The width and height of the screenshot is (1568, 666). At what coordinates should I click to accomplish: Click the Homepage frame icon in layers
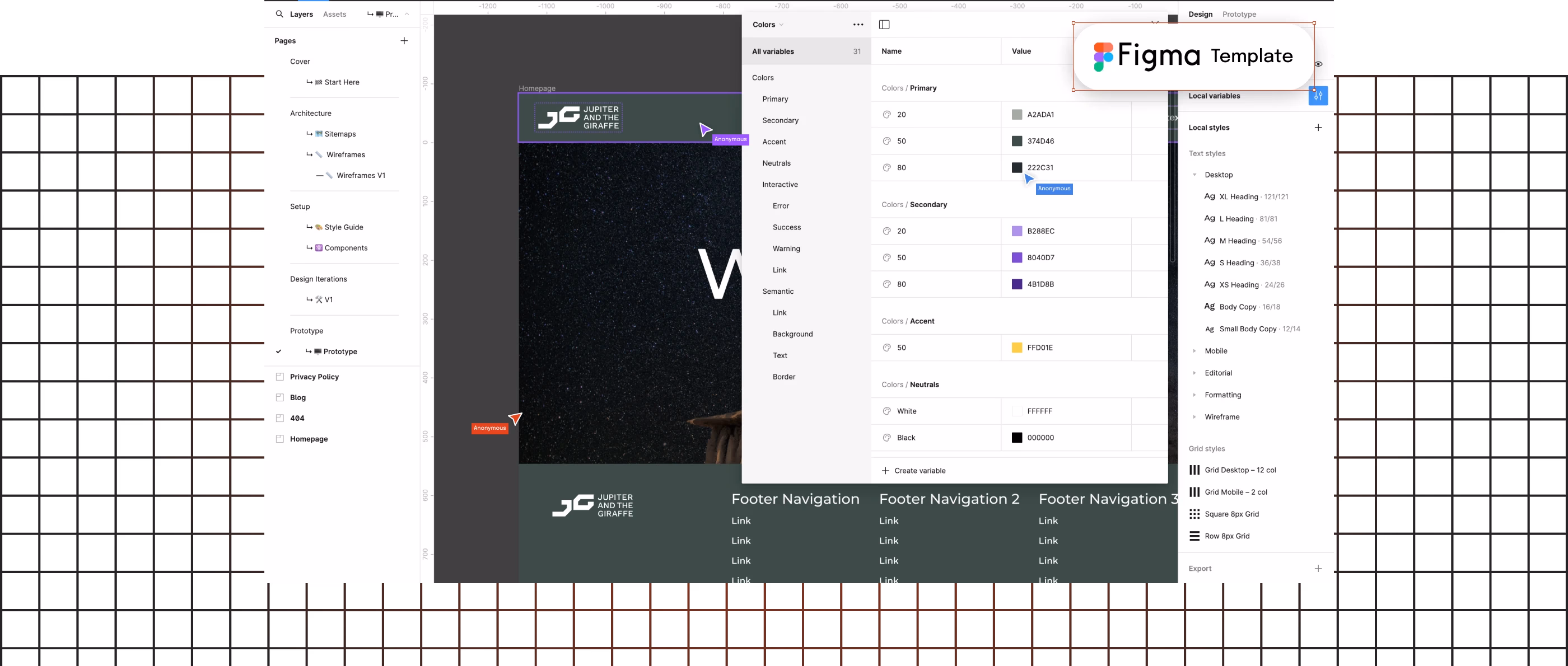click(x=279, y=439)
